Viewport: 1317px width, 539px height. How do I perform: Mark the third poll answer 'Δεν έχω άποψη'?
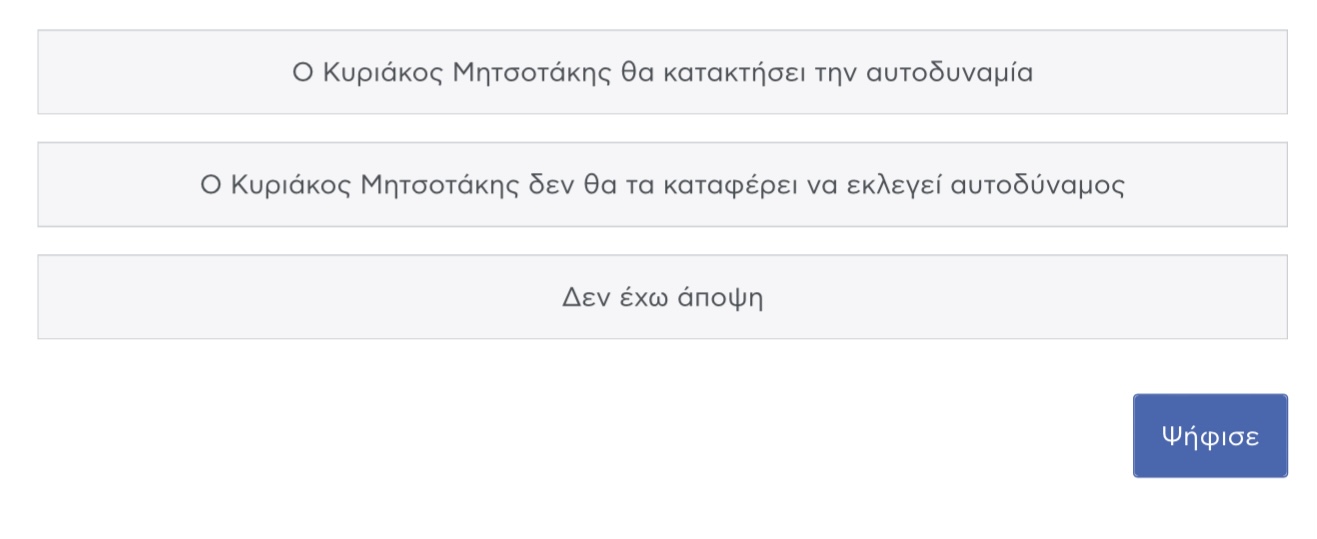click(662, 297)
